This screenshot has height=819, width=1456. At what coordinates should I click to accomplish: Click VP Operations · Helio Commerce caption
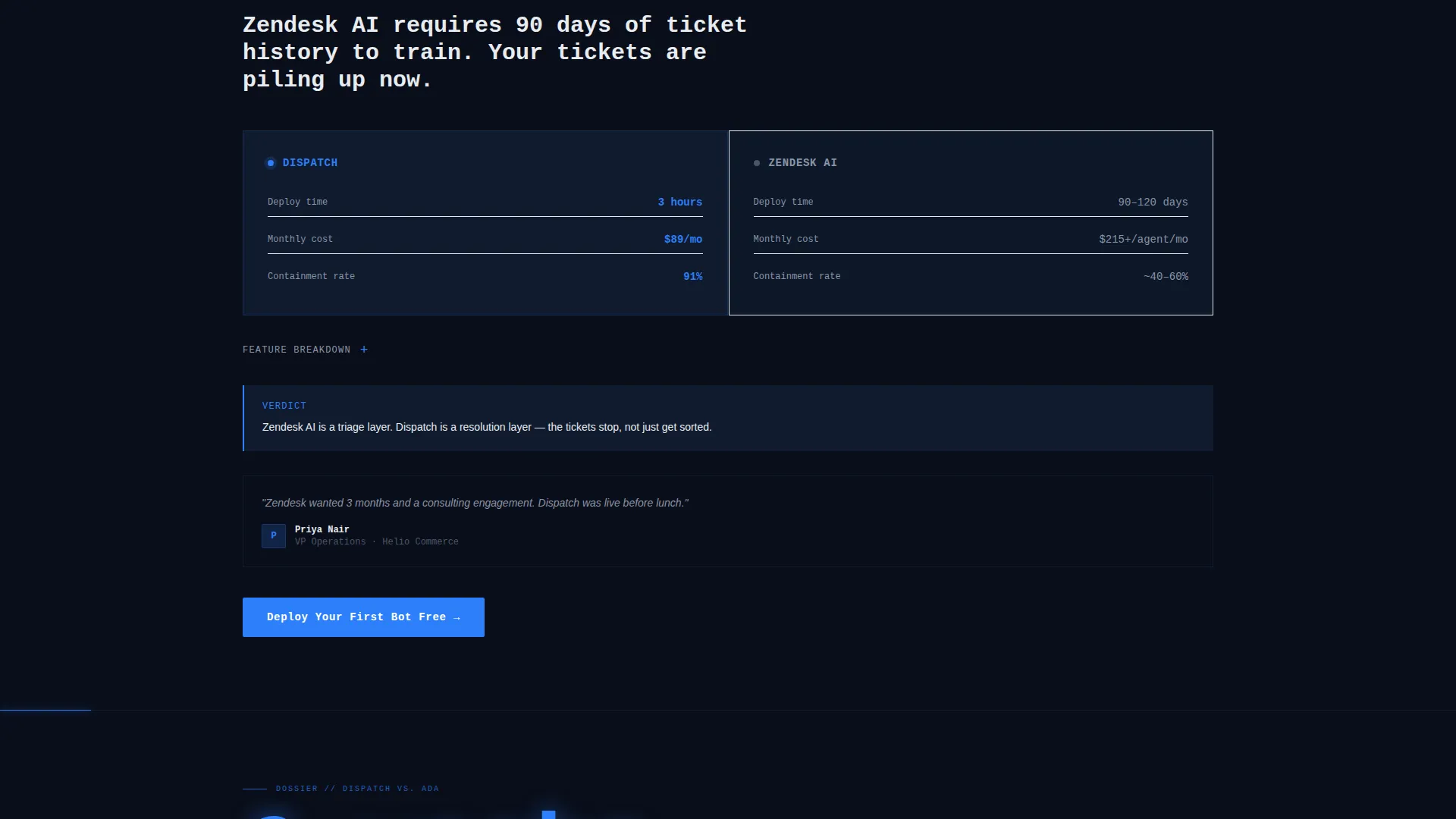click(x=377, y=542)
